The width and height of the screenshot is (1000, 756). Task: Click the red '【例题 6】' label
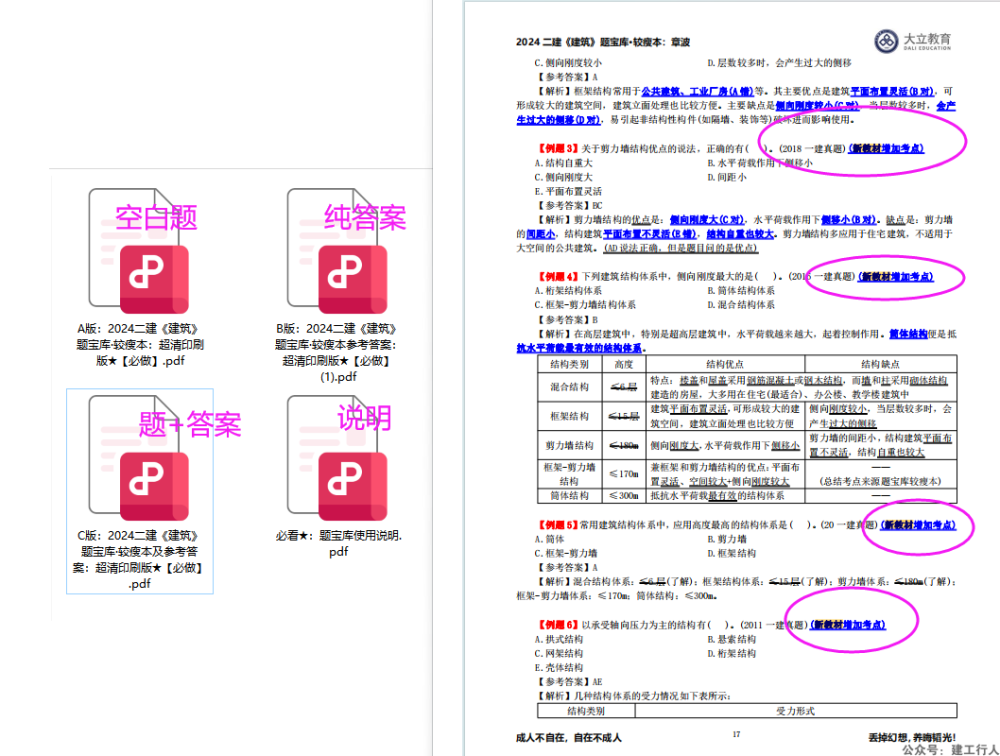(558, 625)
